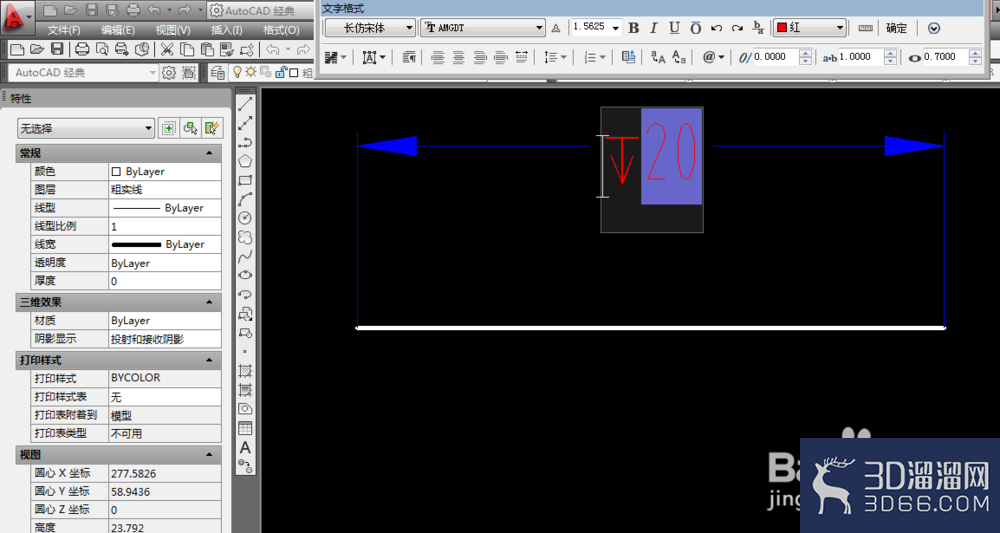Open the text height 1.5625 dropdown
This screenshot has width=1000, height=533.
click(x=615, y=28)
